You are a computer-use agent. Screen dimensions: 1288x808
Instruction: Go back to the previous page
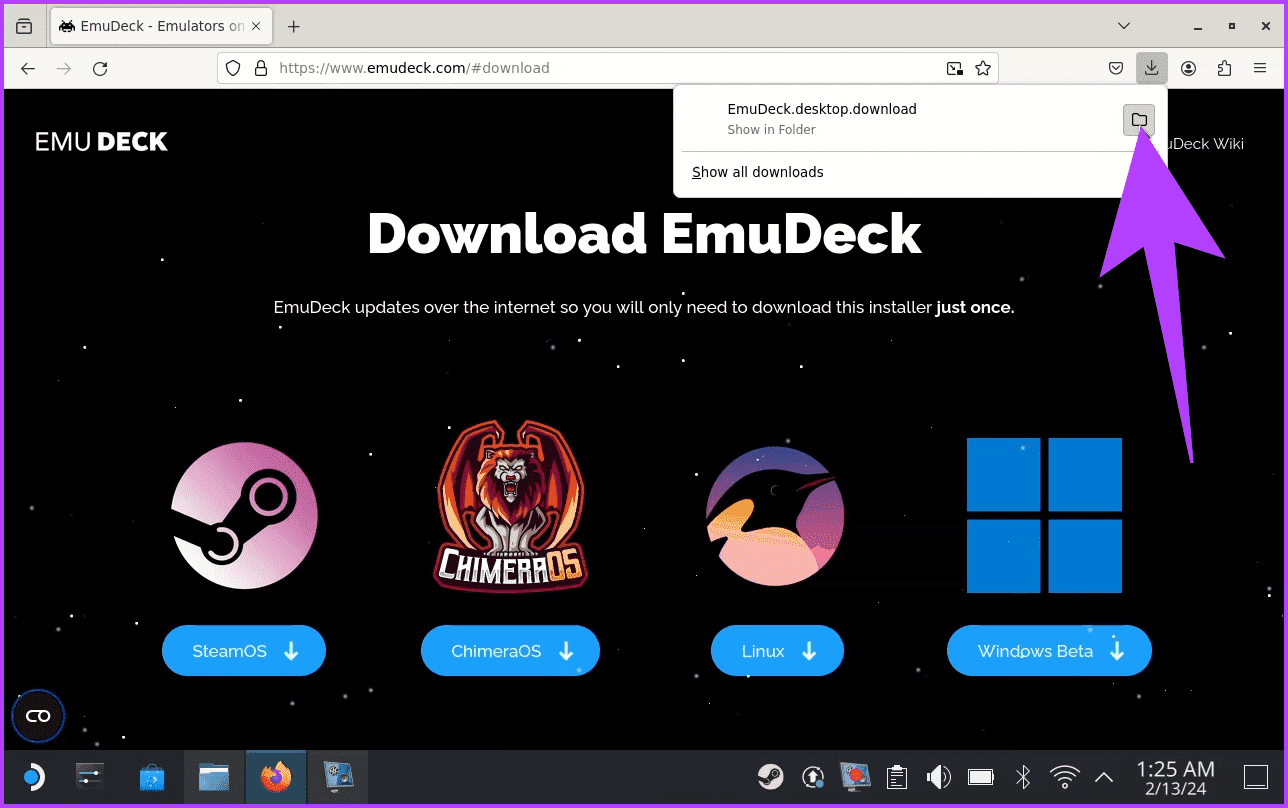[x=28, y=68]
